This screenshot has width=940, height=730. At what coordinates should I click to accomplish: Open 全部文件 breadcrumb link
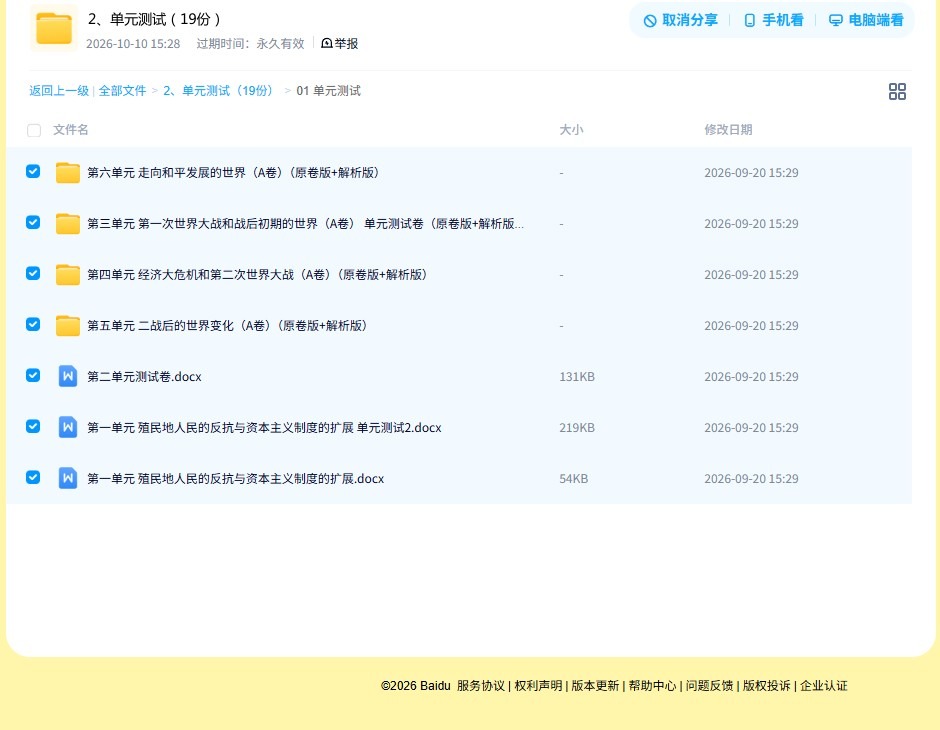pos(122,91)
